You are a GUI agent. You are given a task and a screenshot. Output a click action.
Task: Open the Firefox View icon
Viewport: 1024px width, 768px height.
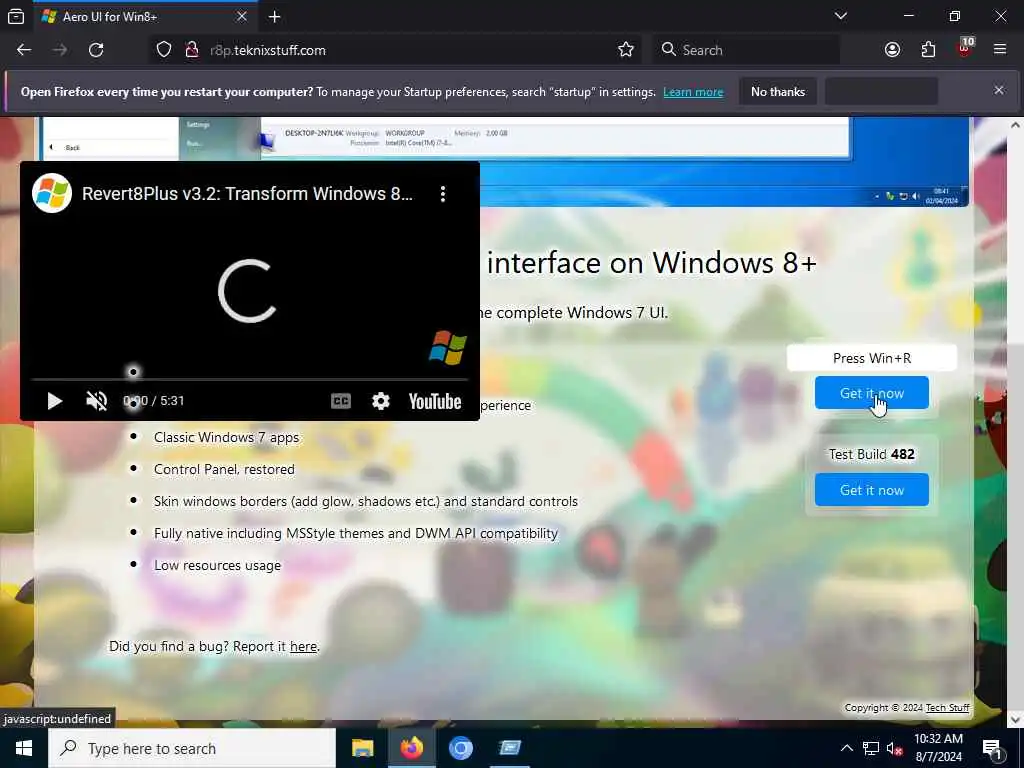click(16, 16)
